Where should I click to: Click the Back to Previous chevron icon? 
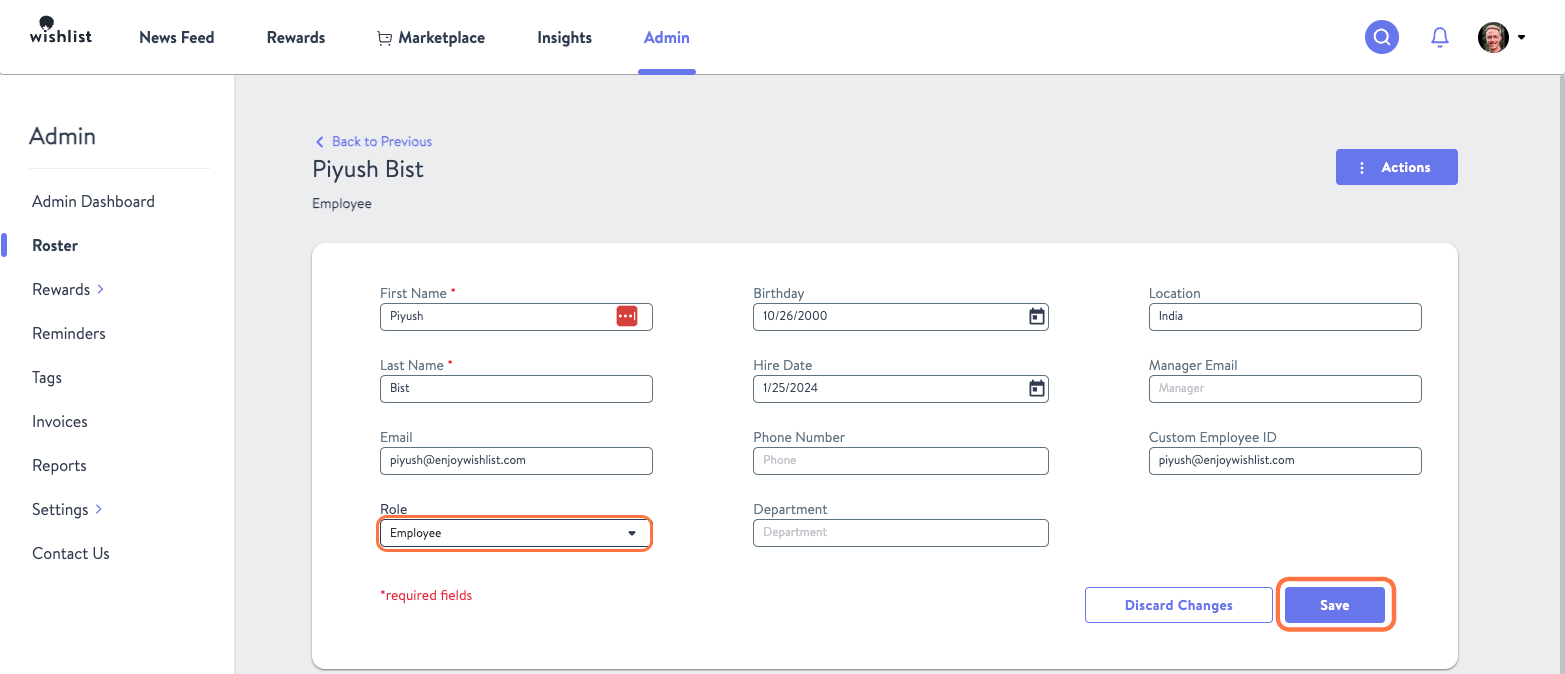click(320, 142)
